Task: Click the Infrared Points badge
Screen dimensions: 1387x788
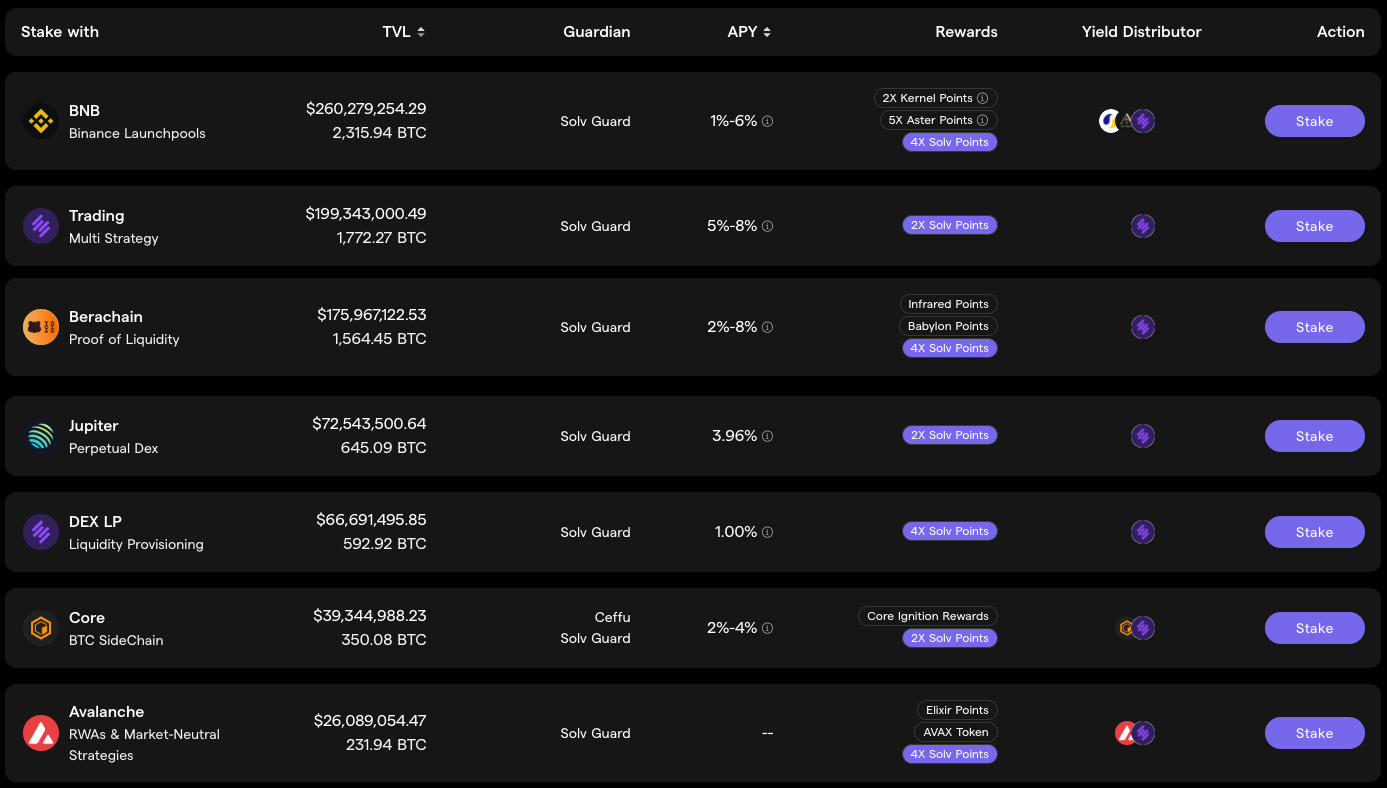Action: (x=948, y=304)
